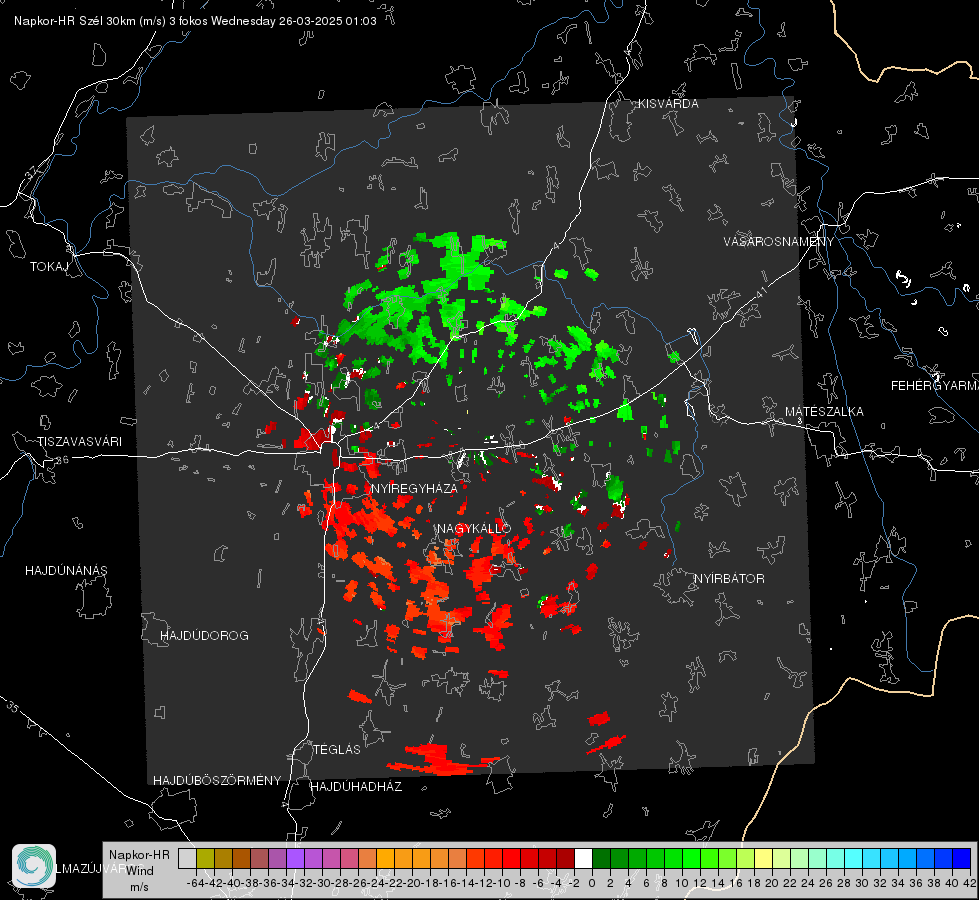The width and height of the screenshot is (979, 900).
Task: Select the pale yellow swatch between 18 and 20
Action: [763, 858]
